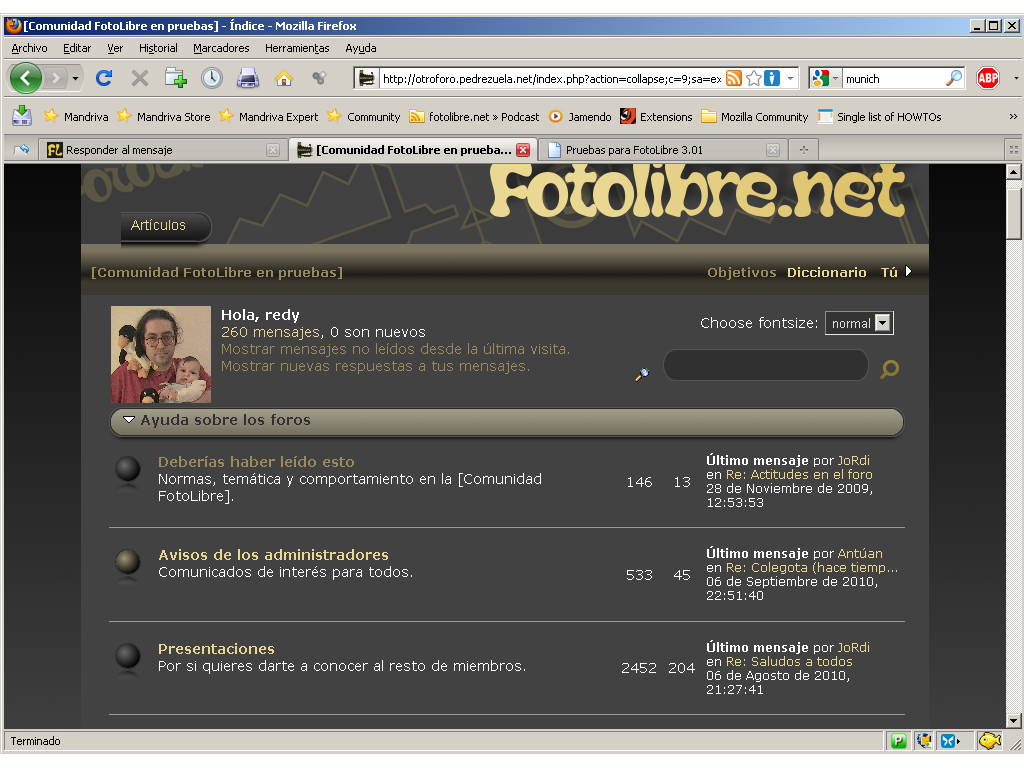Open the Adblock Plus dropdown arrow
The width and height of the screenshot is (1024, 768).
point(1016,78)
